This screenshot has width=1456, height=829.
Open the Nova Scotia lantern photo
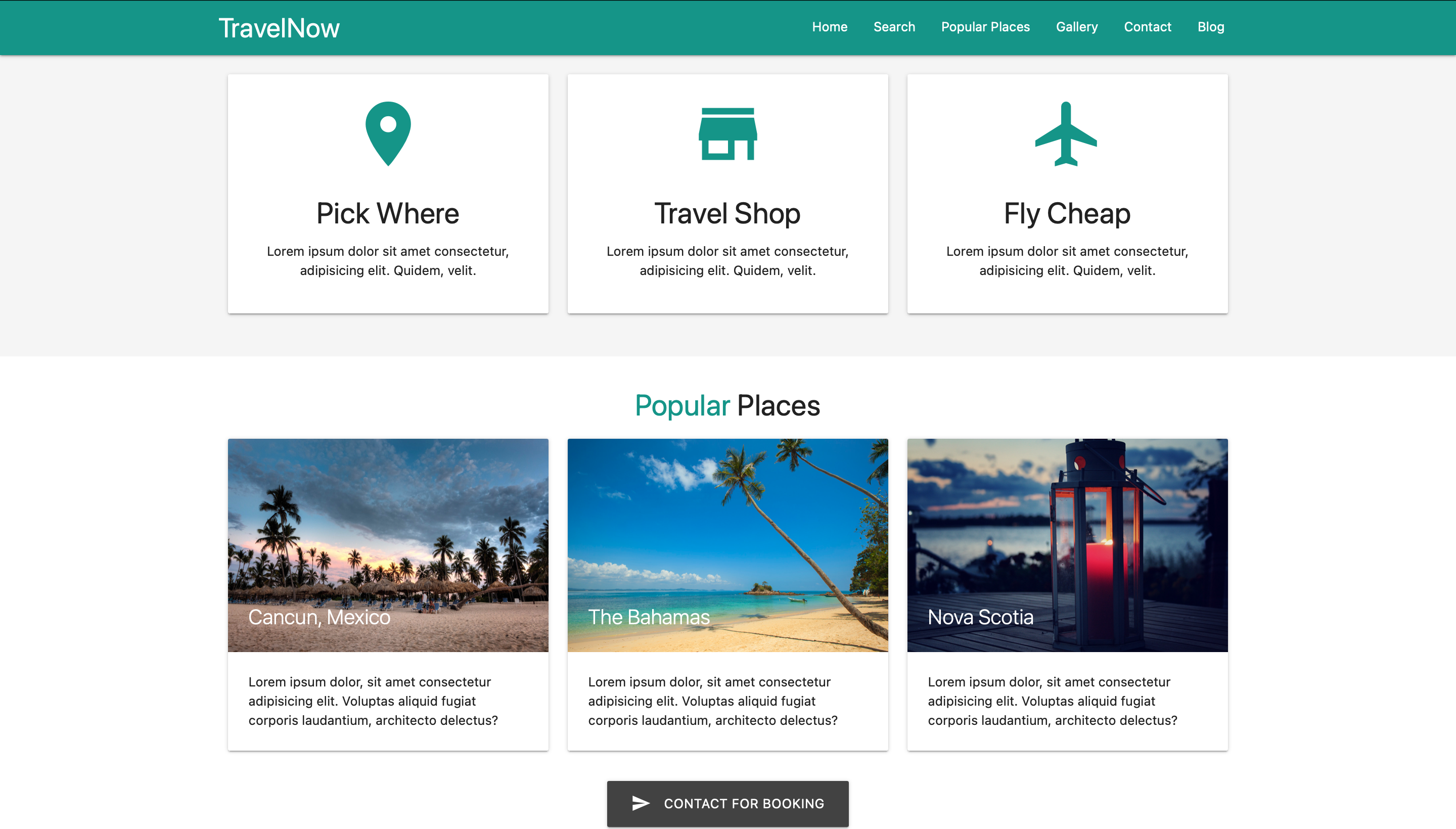click(x=1067, y=545)
